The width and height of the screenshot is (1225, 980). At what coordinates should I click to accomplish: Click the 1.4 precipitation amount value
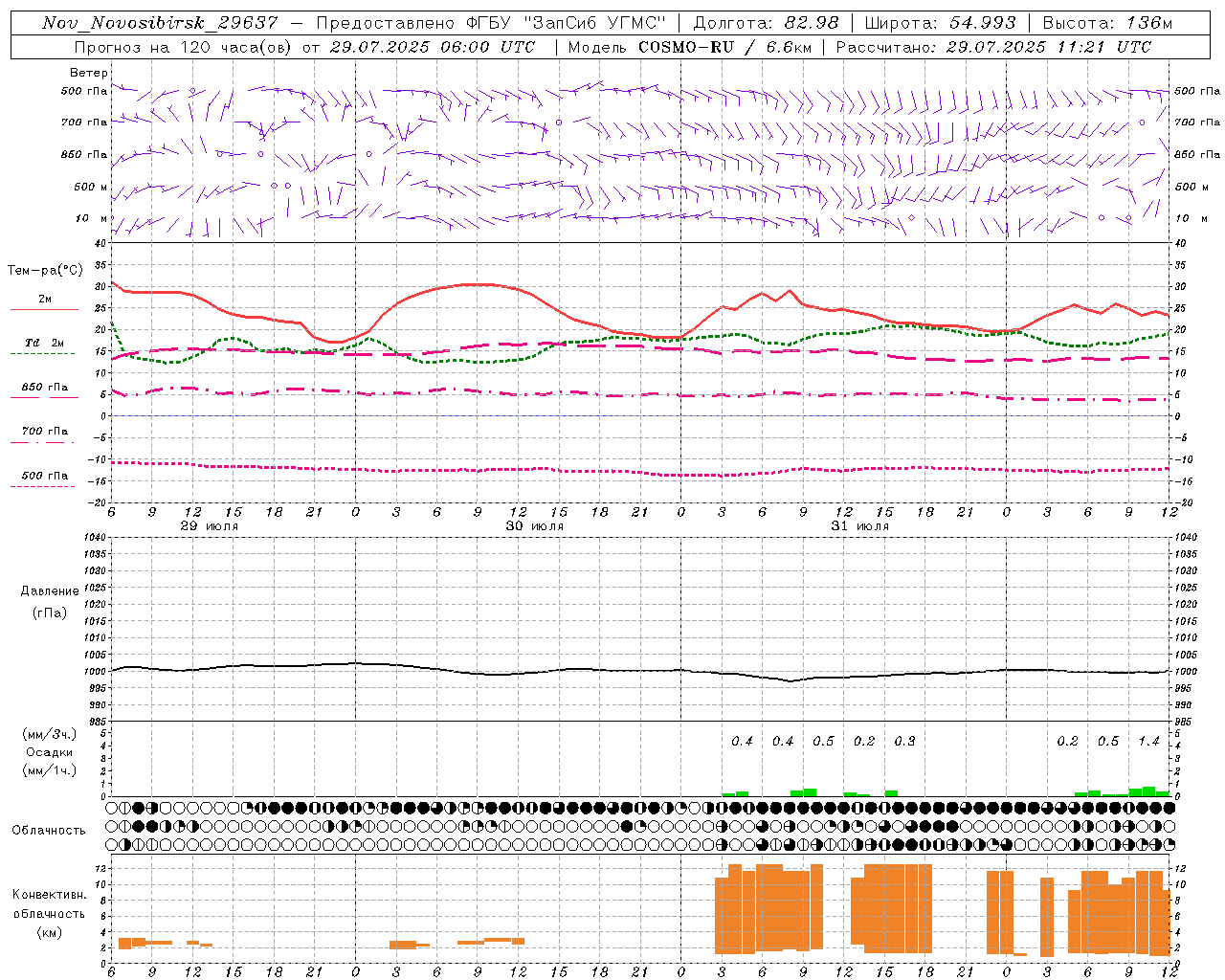1148,742
